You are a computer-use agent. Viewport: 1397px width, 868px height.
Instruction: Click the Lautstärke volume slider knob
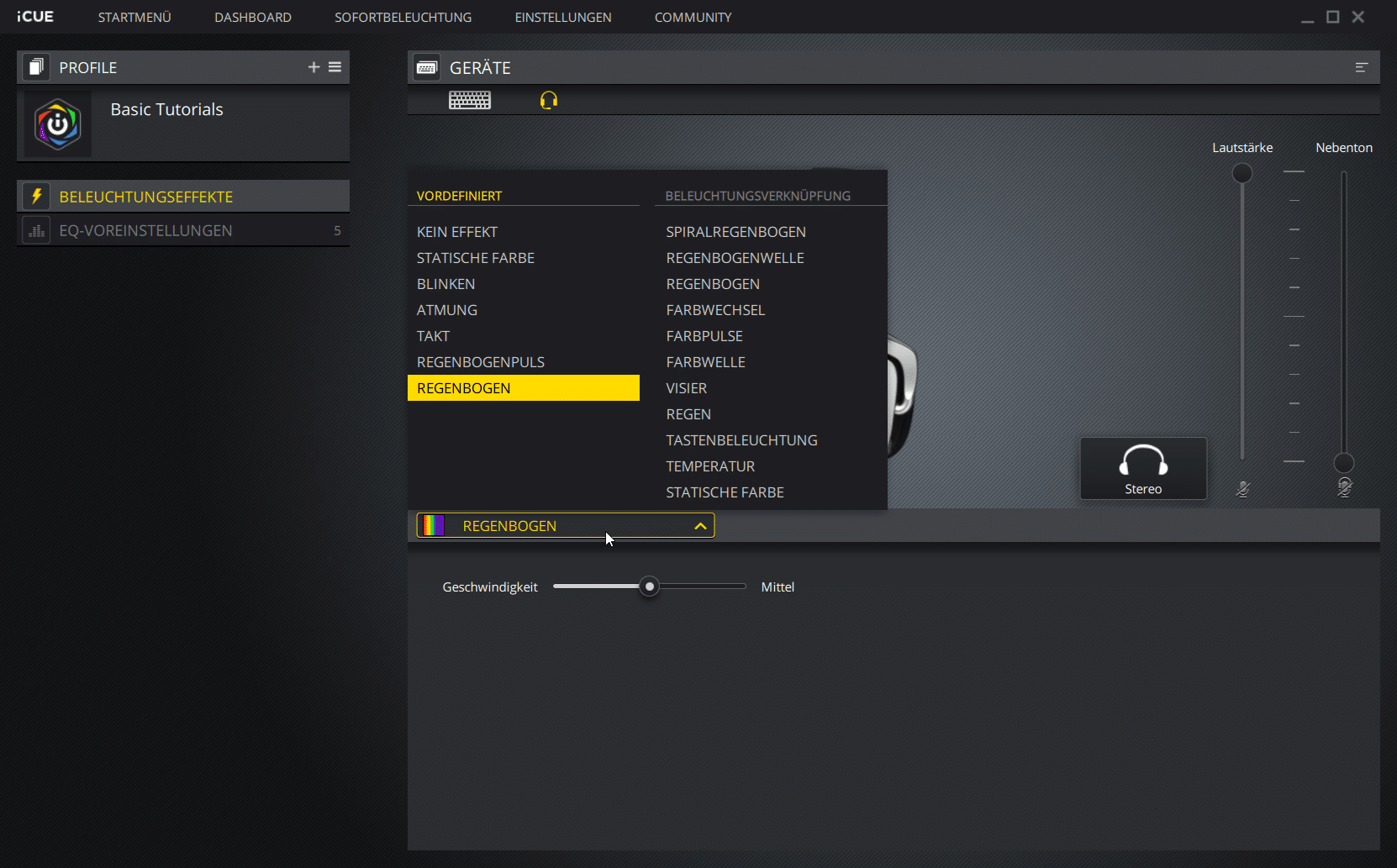[x=1241, y=173]
